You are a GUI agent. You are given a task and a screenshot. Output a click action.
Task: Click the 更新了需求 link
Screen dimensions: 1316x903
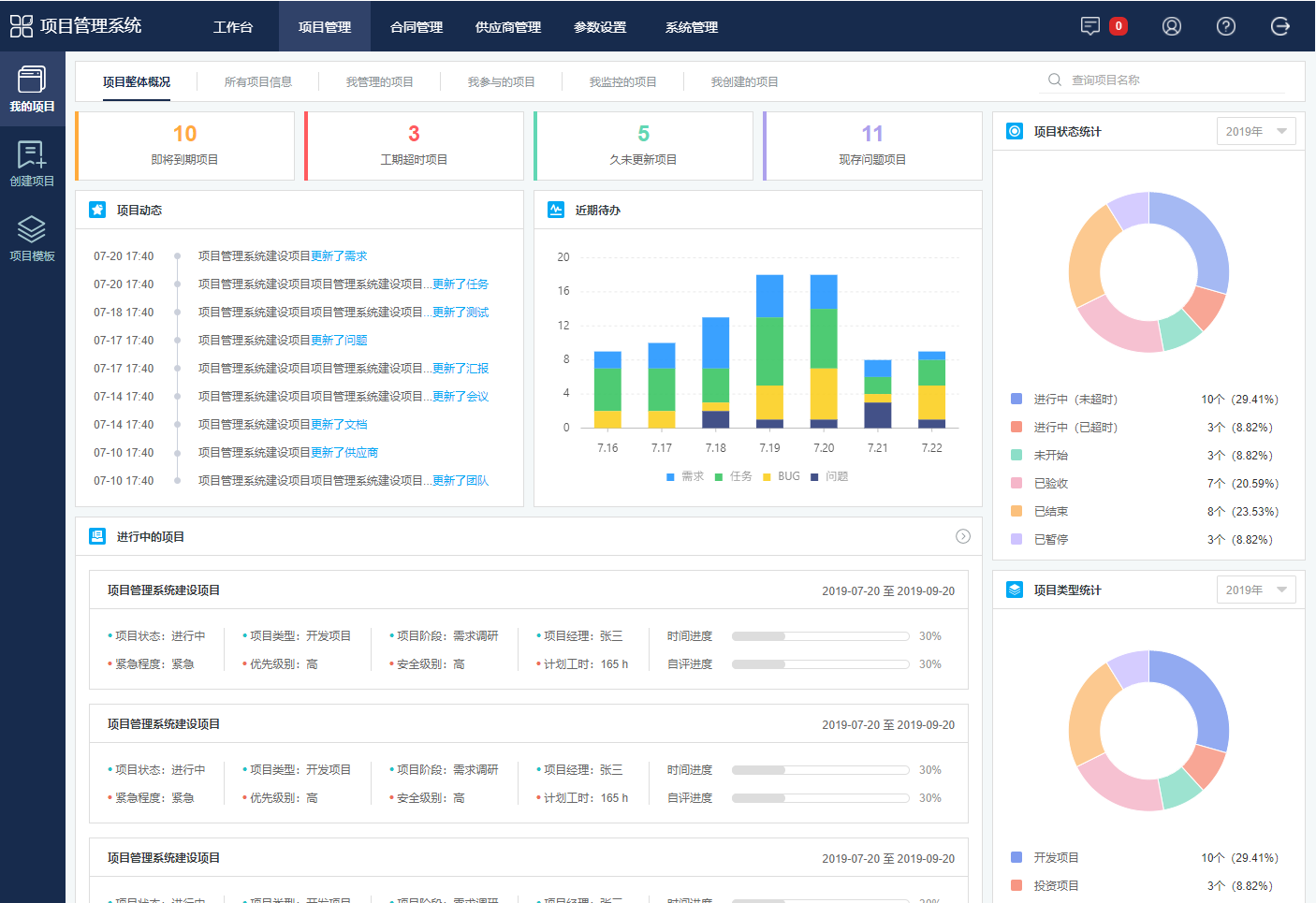click(x=339, y=255)
